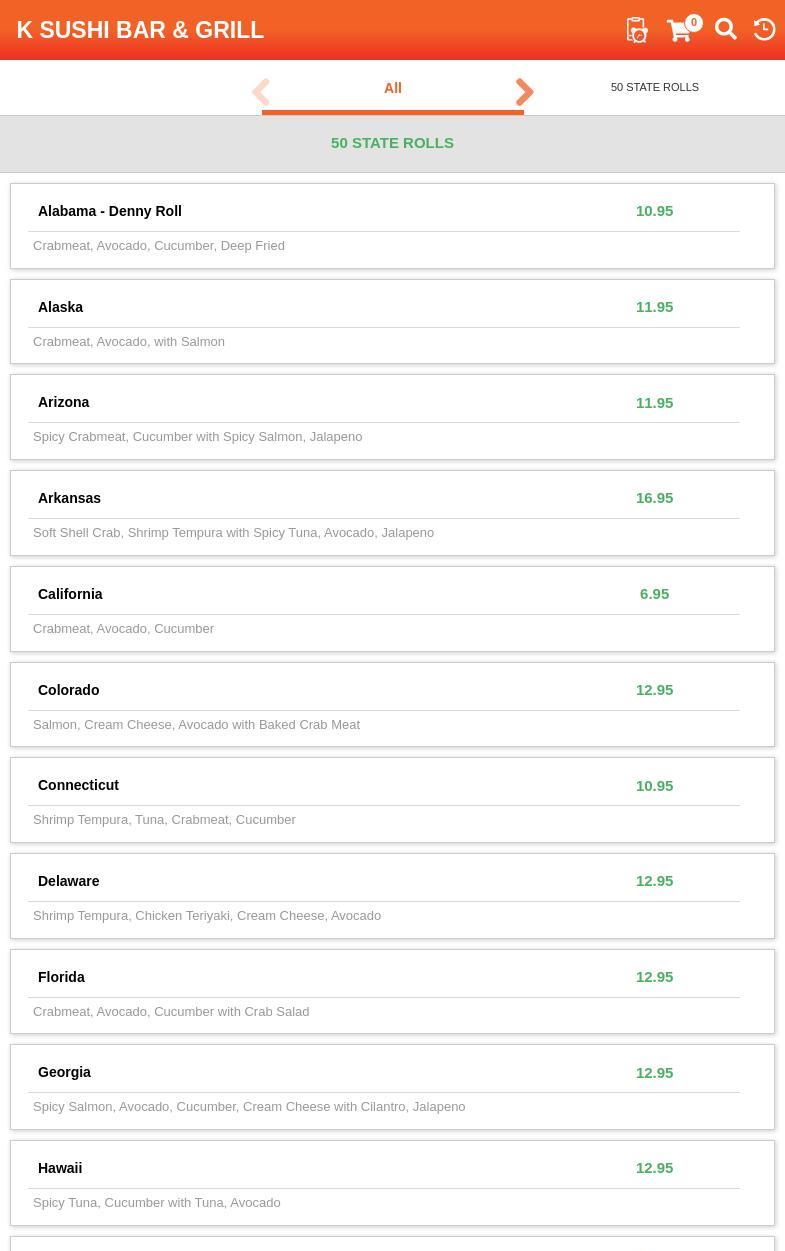Select the Florida roll
785x1251 pixels.
pyautogui.click(x=62, y=977)
